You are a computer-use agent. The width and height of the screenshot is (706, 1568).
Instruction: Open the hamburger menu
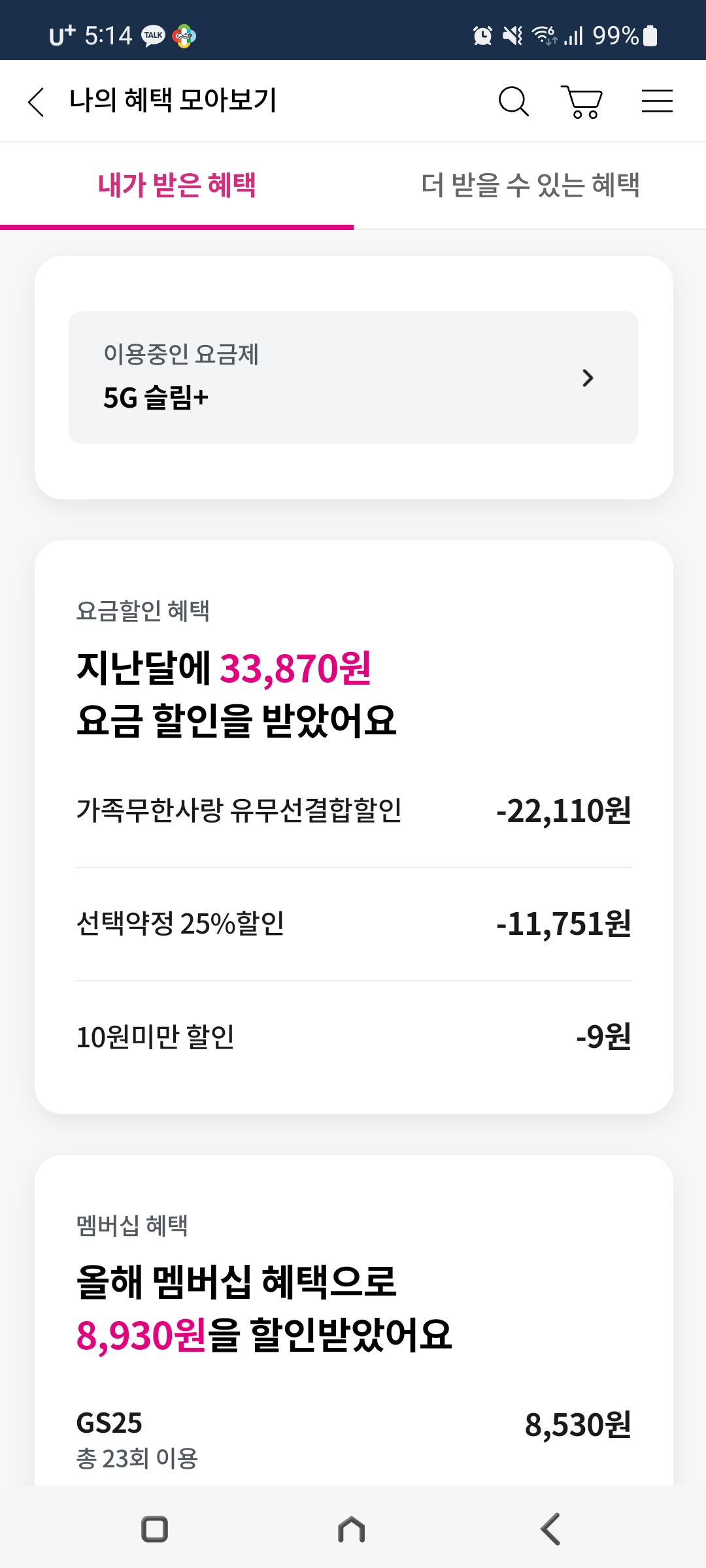[x=656, y=102]
